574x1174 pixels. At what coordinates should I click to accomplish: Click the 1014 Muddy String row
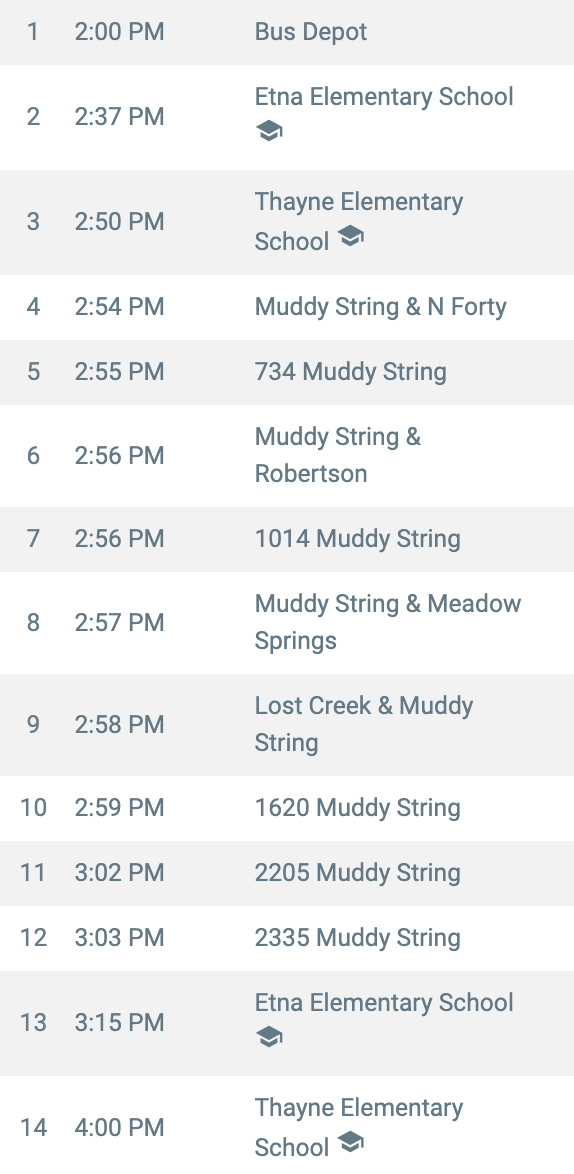(x=287, y=539)
